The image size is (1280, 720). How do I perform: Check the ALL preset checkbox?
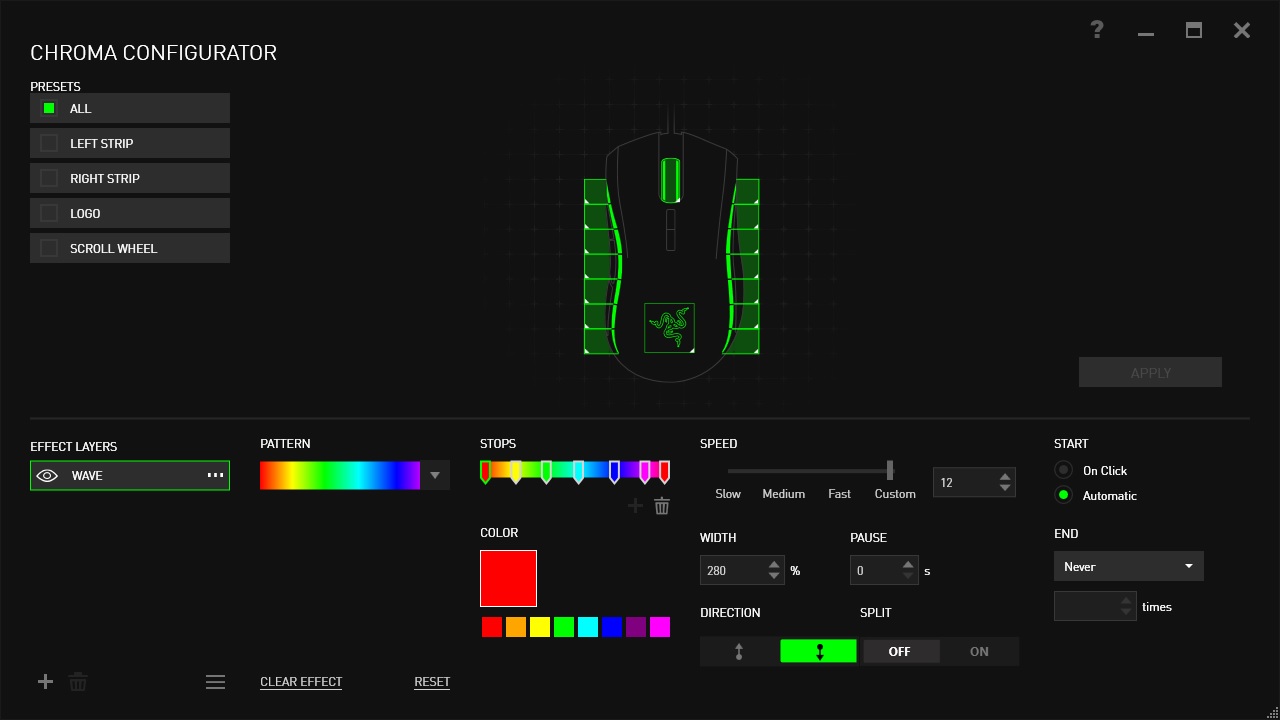coord(48,108)
